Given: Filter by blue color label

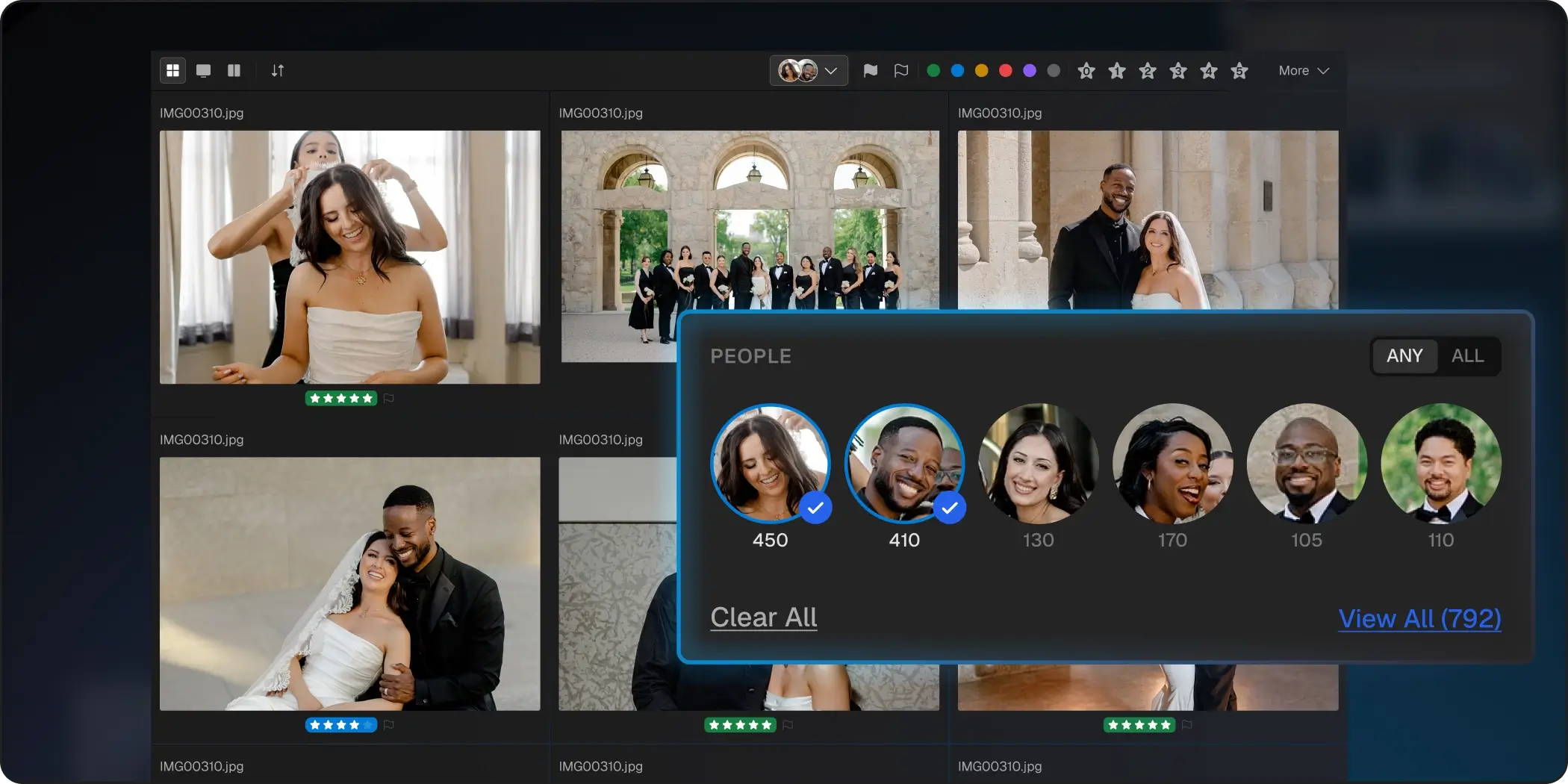Looking at the screenshot, I should [x=957, y=70].
